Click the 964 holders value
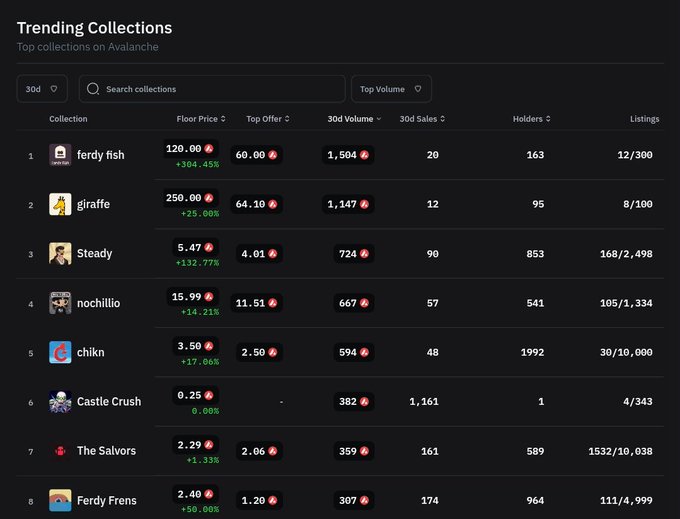The width and height of the screenshot is (680, 519). [535, 500]
